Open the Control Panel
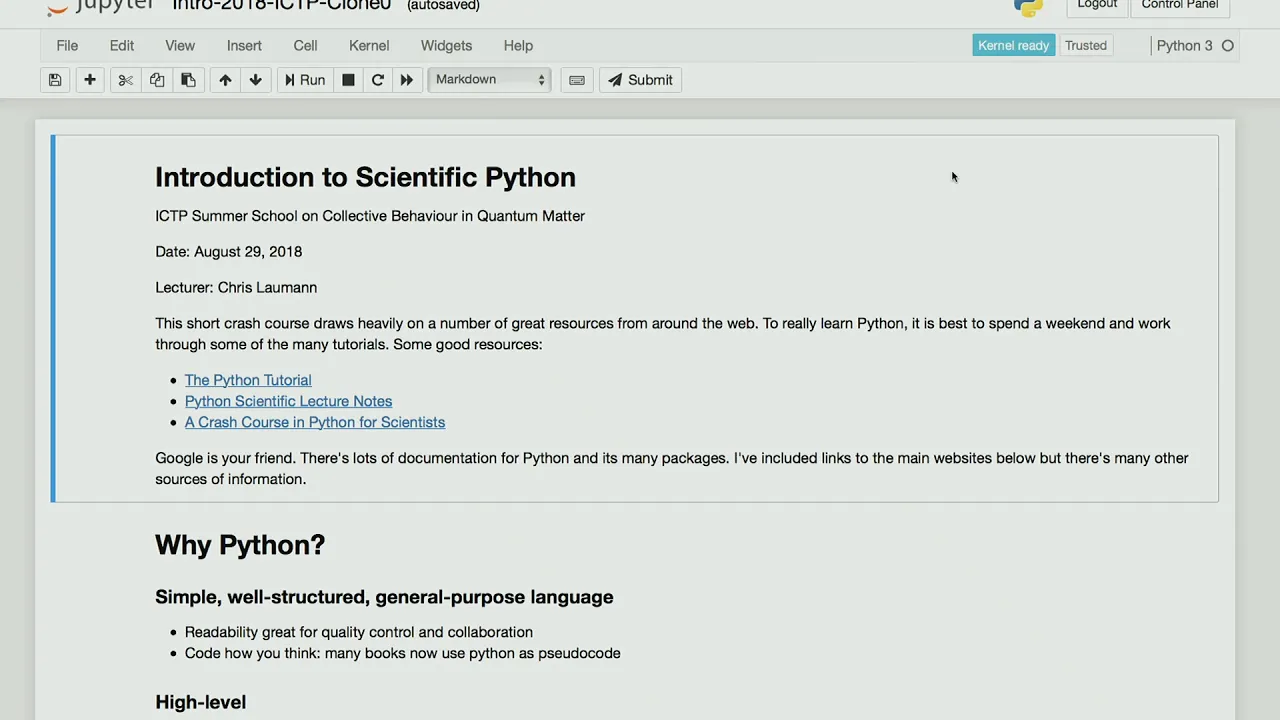 click(1180, 5)
